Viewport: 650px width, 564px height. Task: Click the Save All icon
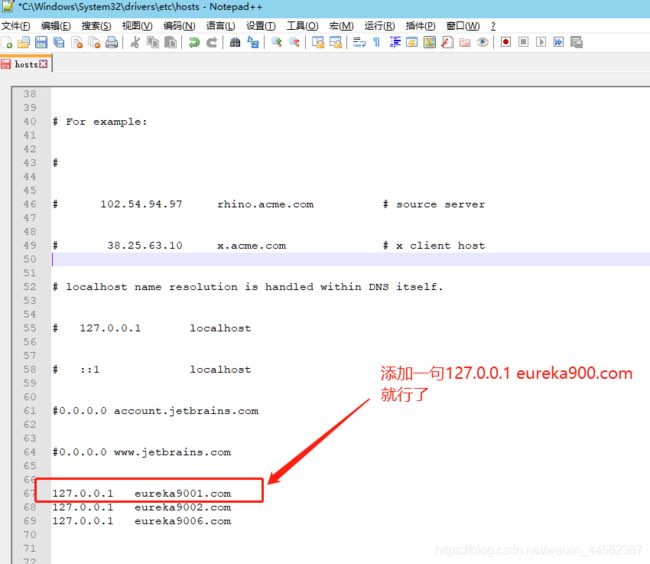59,42
